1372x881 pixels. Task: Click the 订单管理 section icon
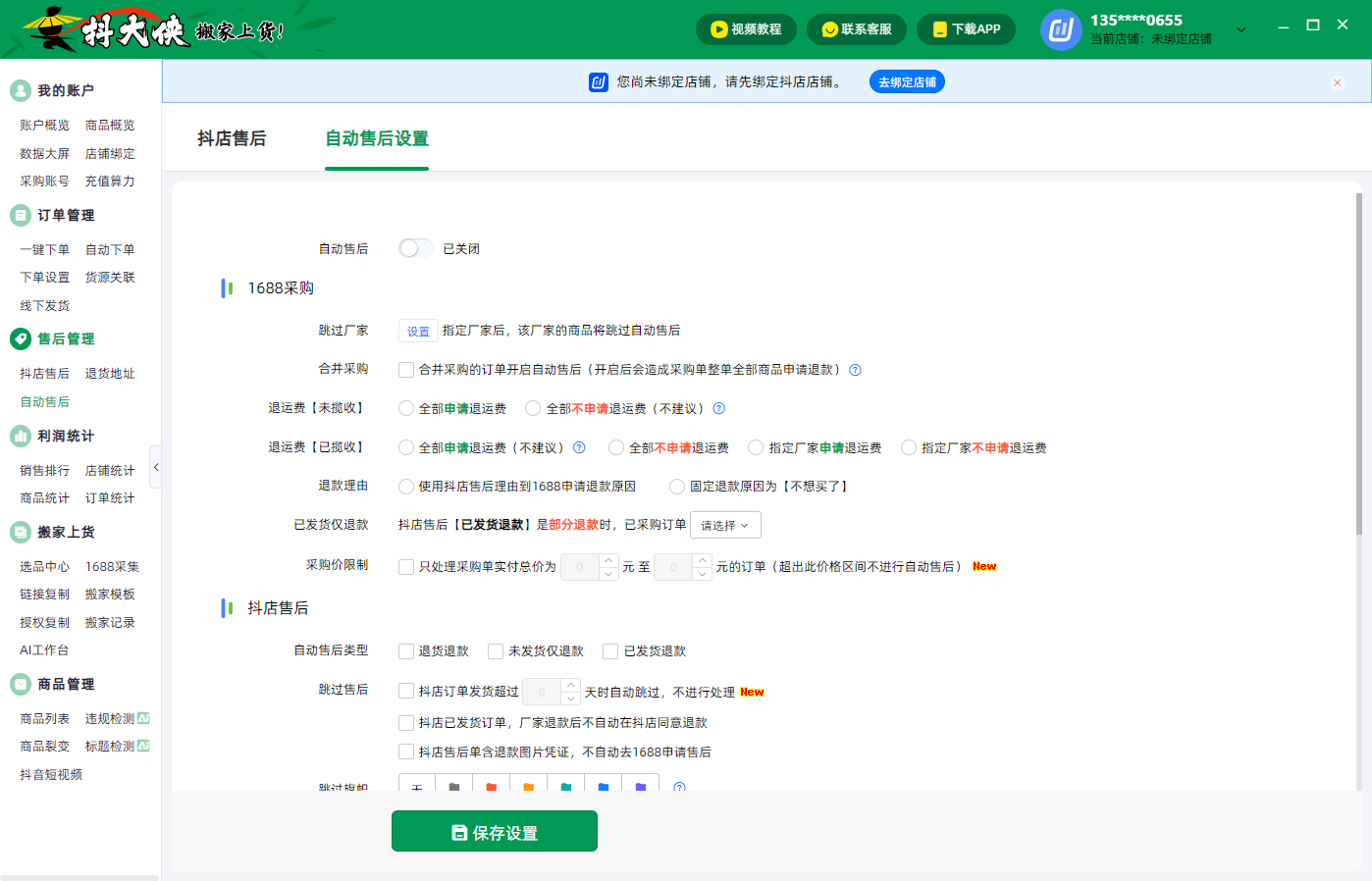coord(21,215)
